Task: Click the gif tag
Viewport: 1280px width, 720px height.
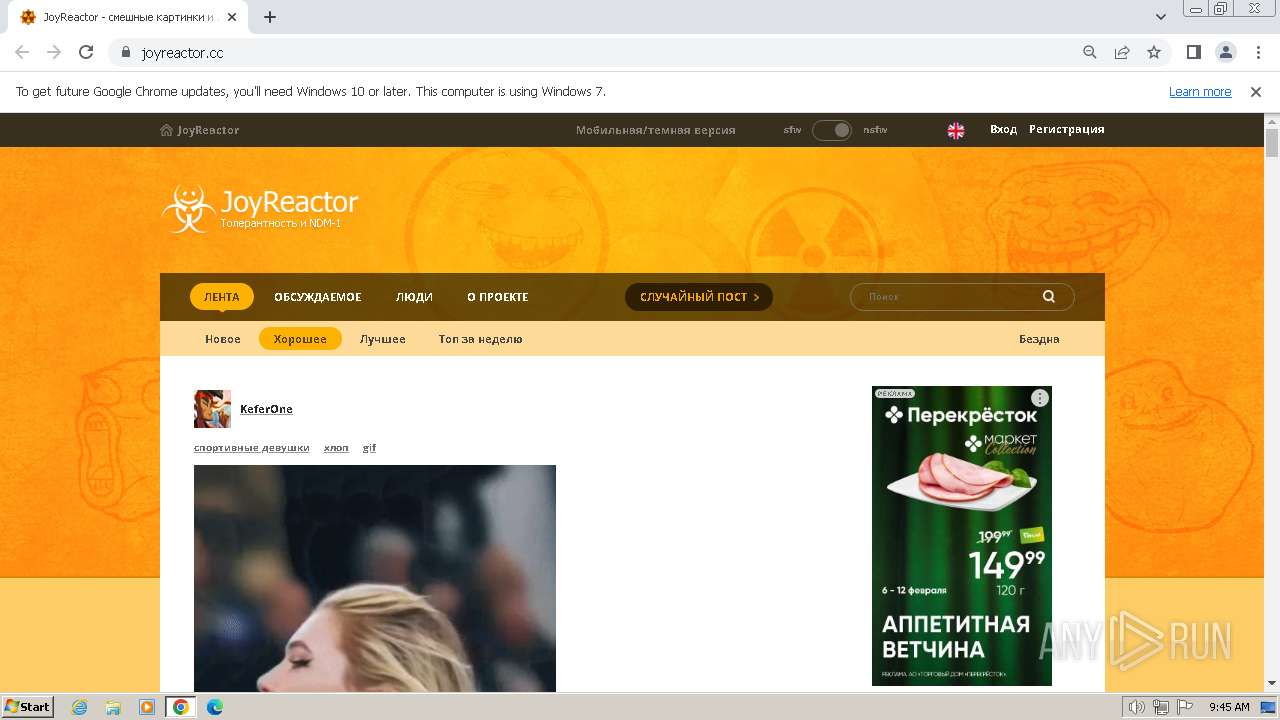Action: (x=369, y=448)
